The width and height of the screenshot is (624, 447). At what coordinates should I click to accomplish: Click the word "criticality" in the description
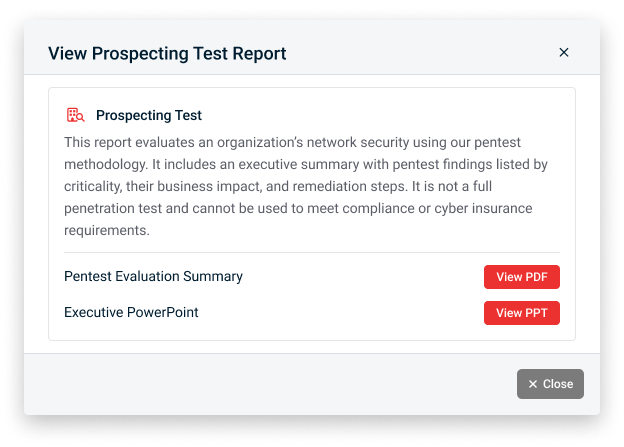(x=98, y=186)
